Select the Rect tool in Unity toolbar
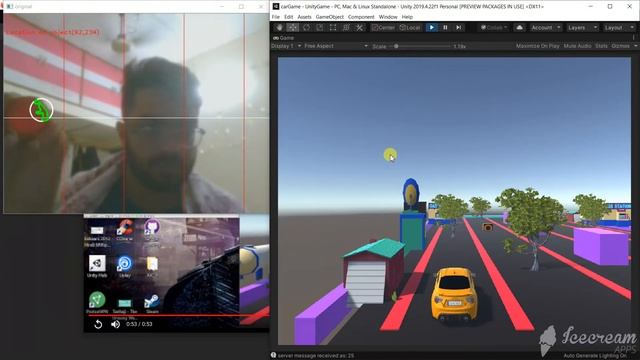This screenshot has height=360, width=640. [333, 27]
